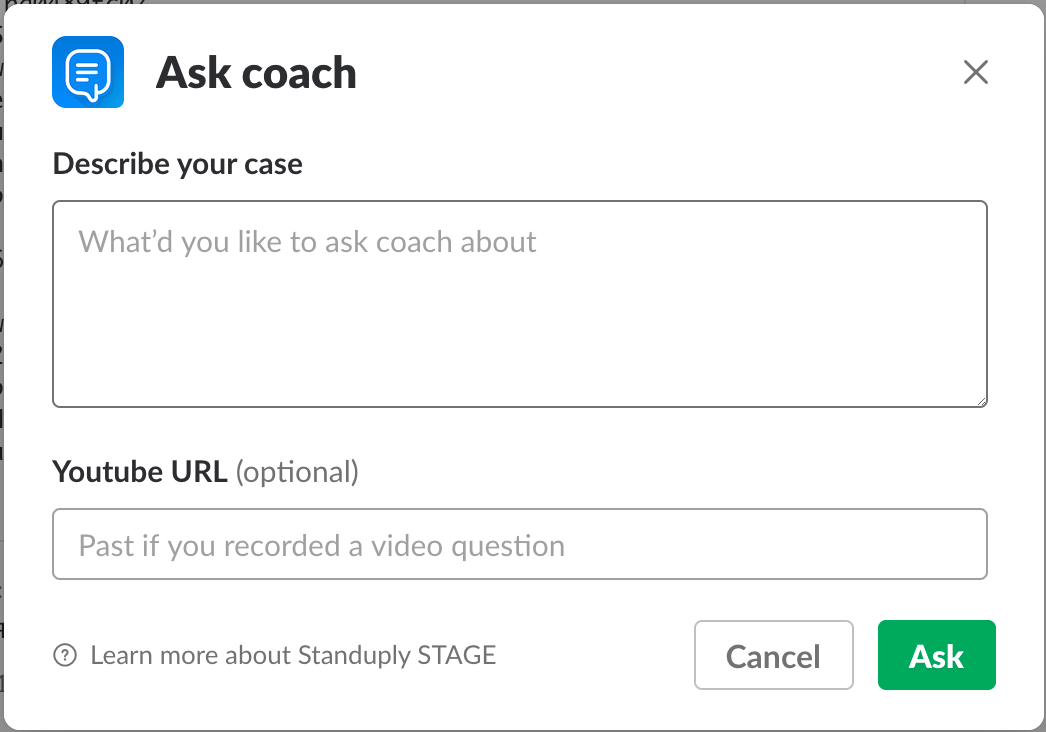
Task: Click the blue Standuply chat bubble icon
Action: [88, 72]
